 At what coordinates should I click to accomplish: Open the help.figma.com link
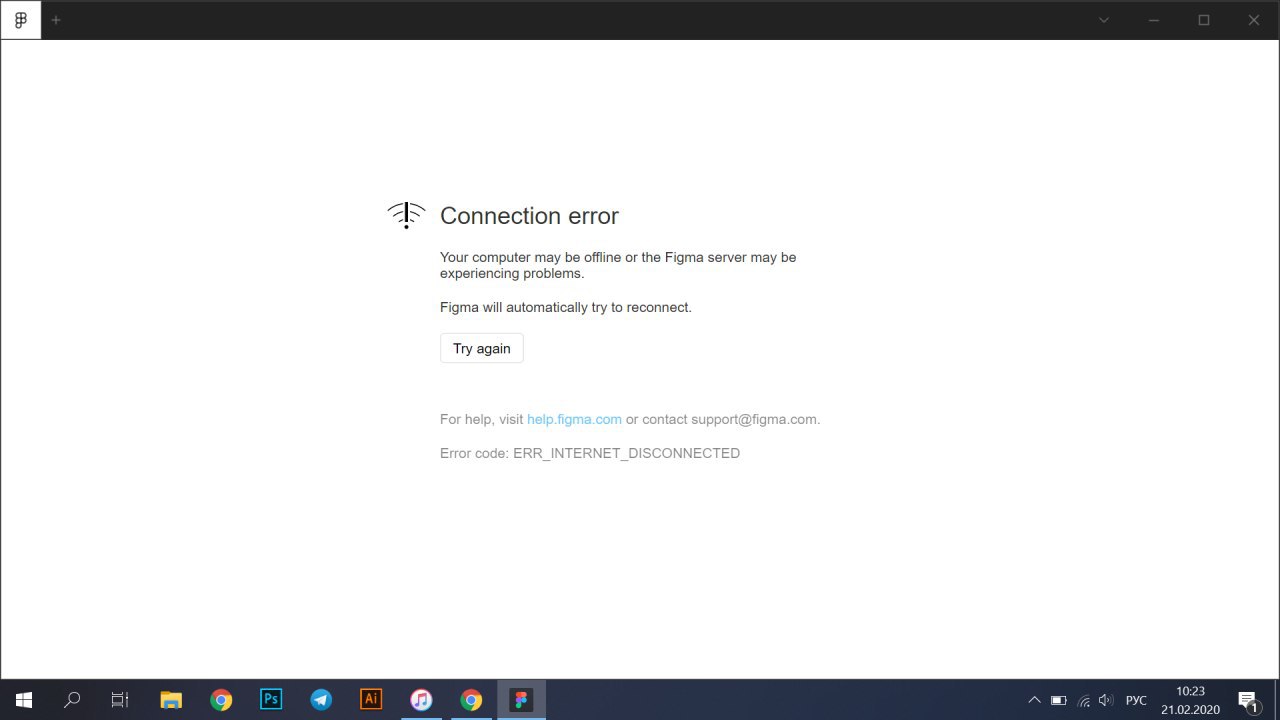[574, 419]
